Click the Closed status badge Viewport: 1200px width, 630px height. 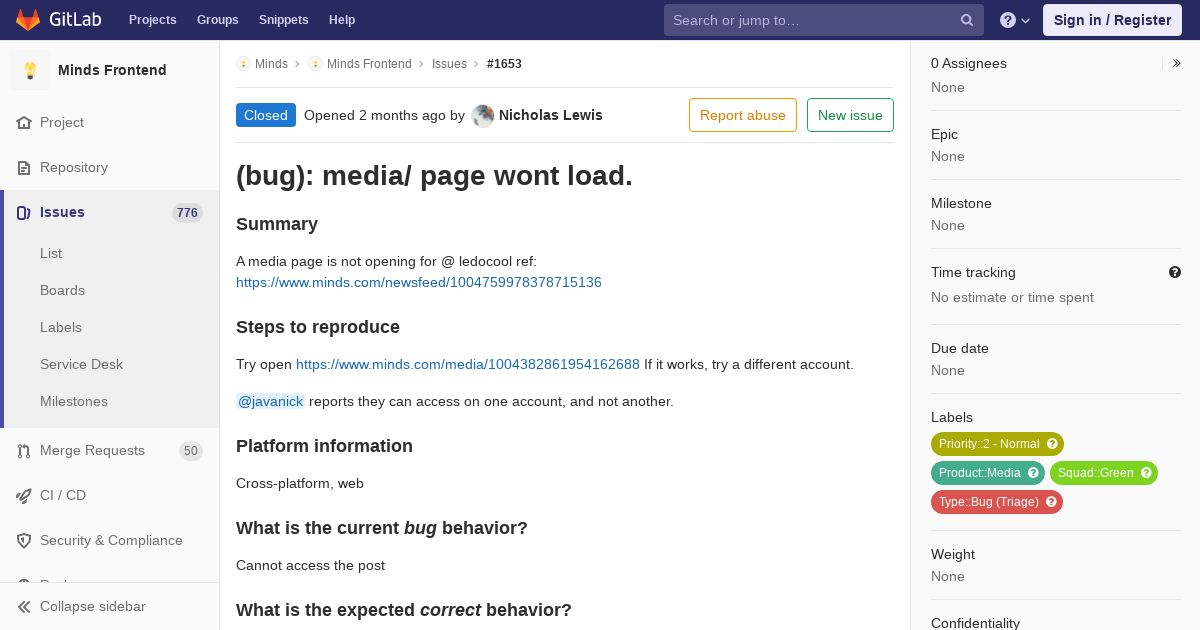(x=266, y=115)
